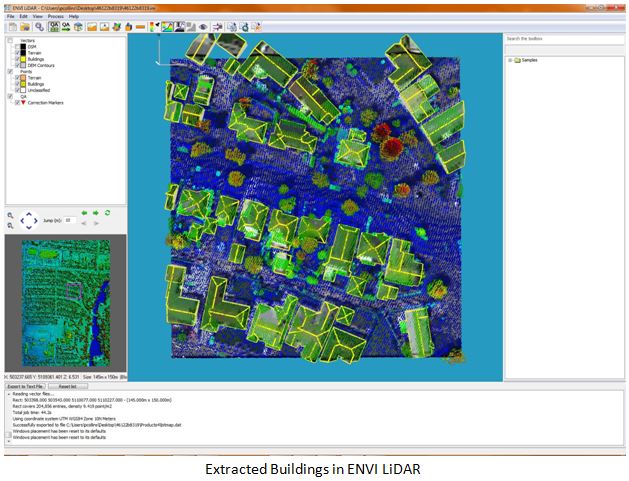Click the Export to Text File button
This screenshot has height=481, width=629.
(26, 385)
